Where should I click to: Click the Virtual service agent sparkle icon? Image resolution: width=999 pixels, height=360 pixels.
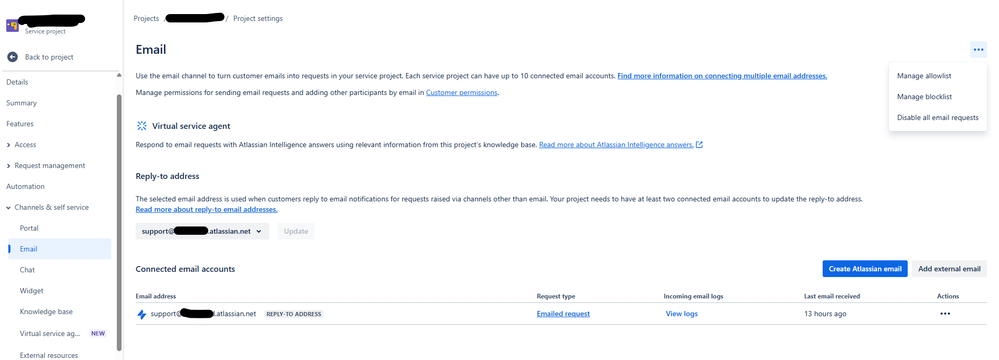pos(141,126)
